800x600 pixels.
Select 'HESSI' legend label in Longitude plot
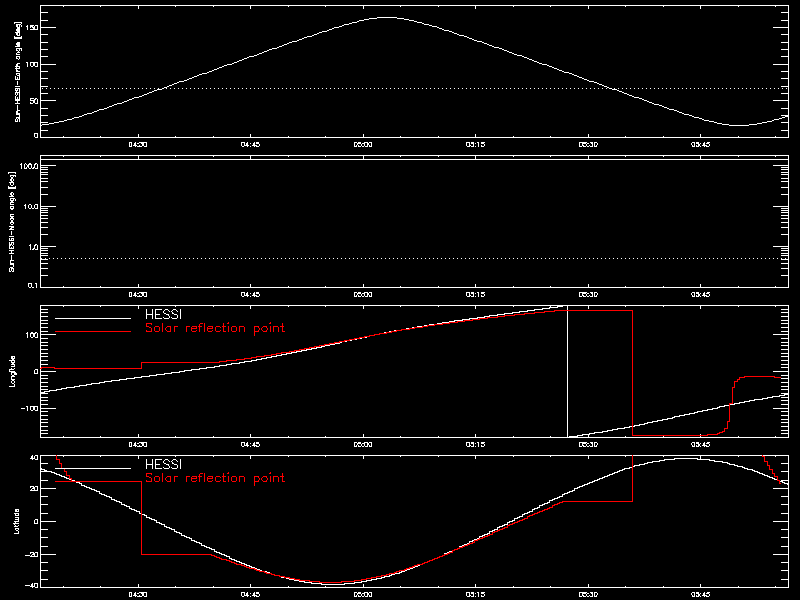click(163, 315)
